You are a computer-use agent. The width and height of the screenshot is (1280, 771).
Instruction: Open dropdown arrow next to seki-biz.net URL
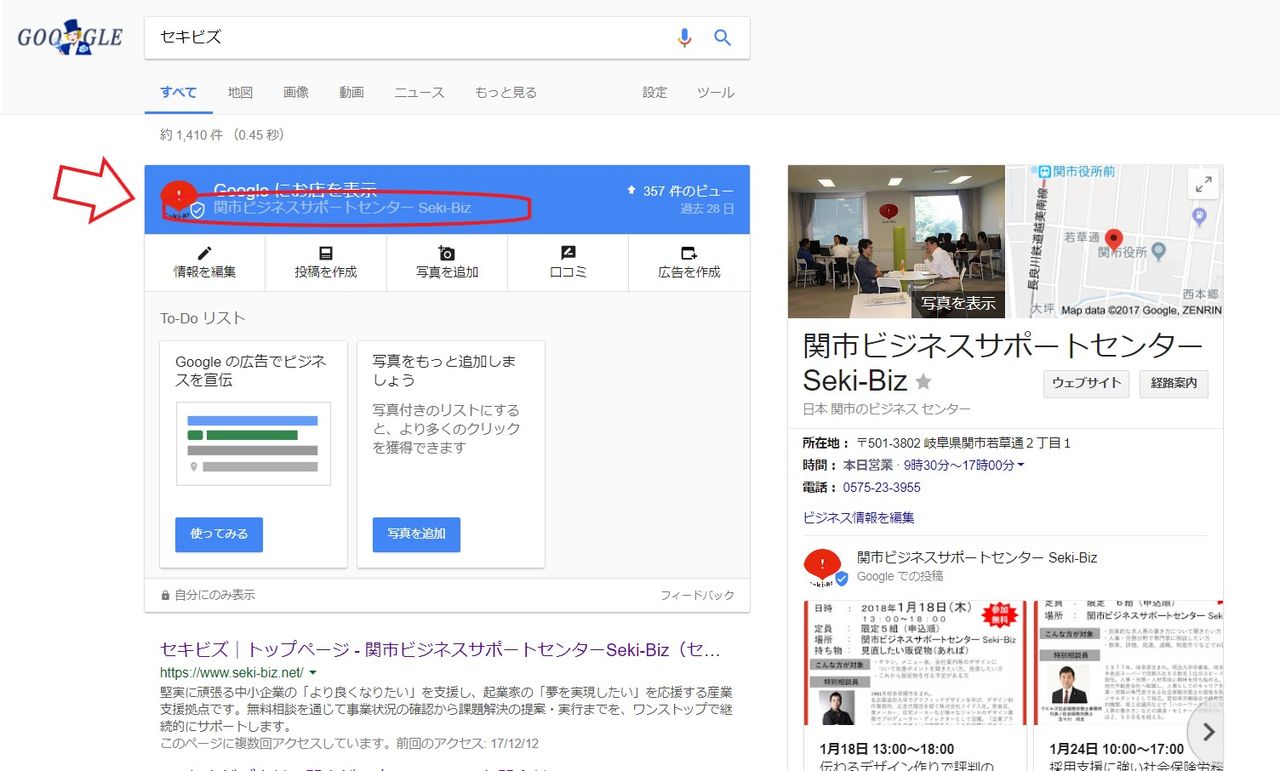click(x=313, y=672)
